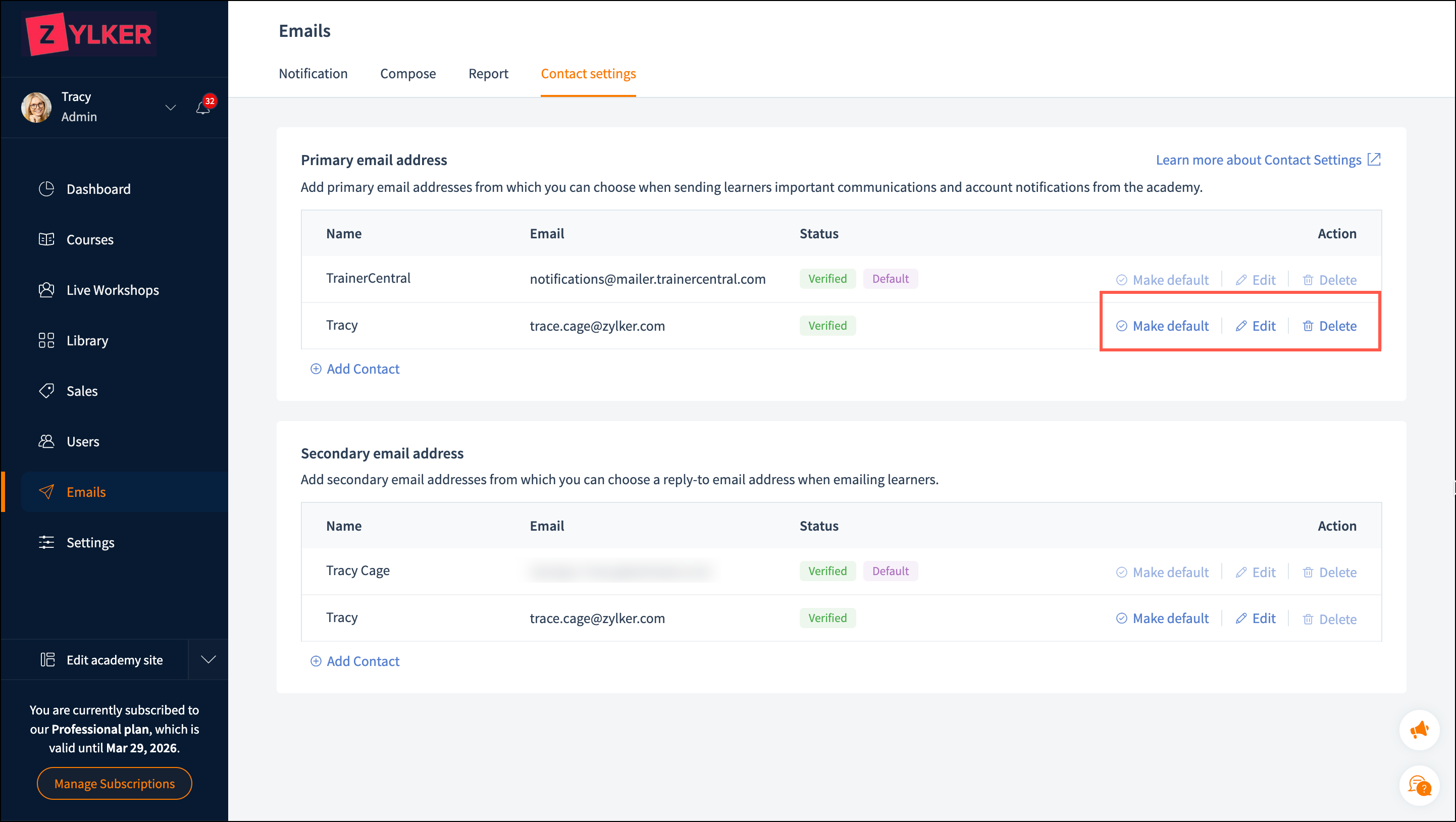This screenshot has width=1456, height=822.
Task: Open Settings from sidebar
Action: (90, 542)
